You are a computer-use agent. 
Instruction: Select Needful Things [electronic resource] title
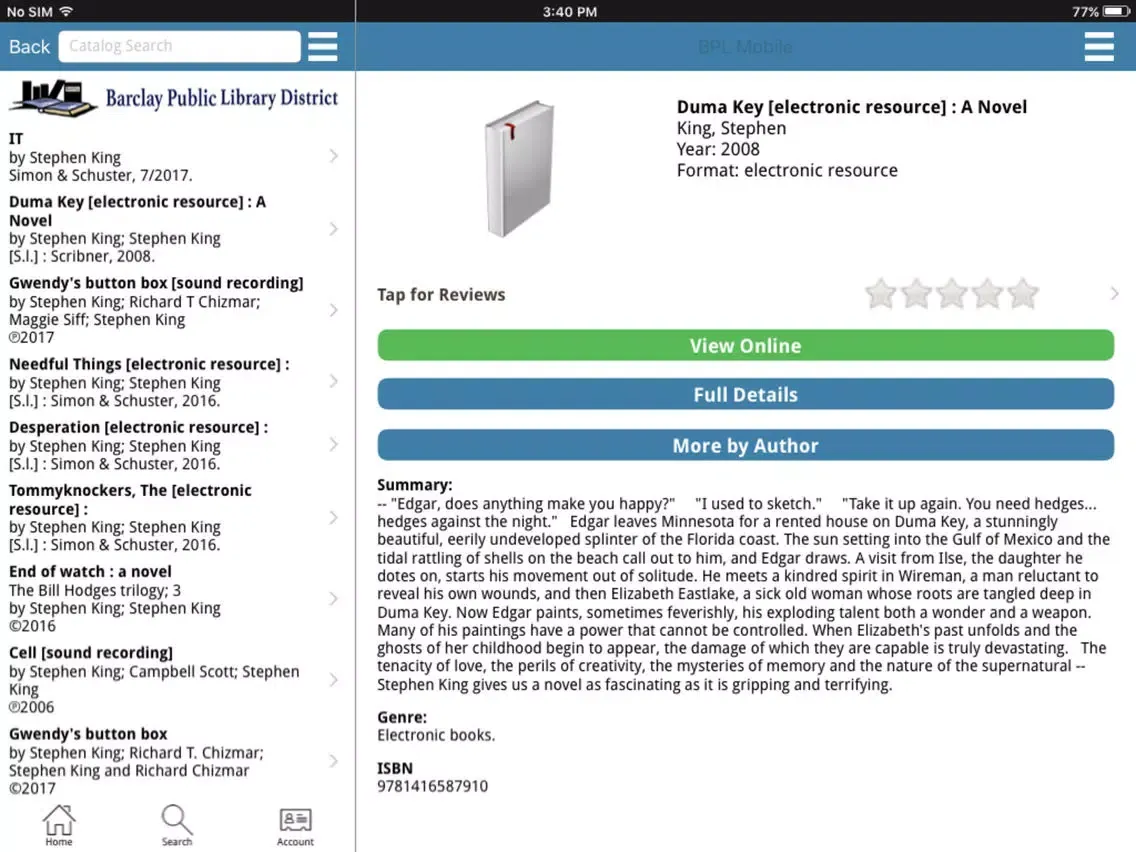pyautogui.click(x=149, y=364)
